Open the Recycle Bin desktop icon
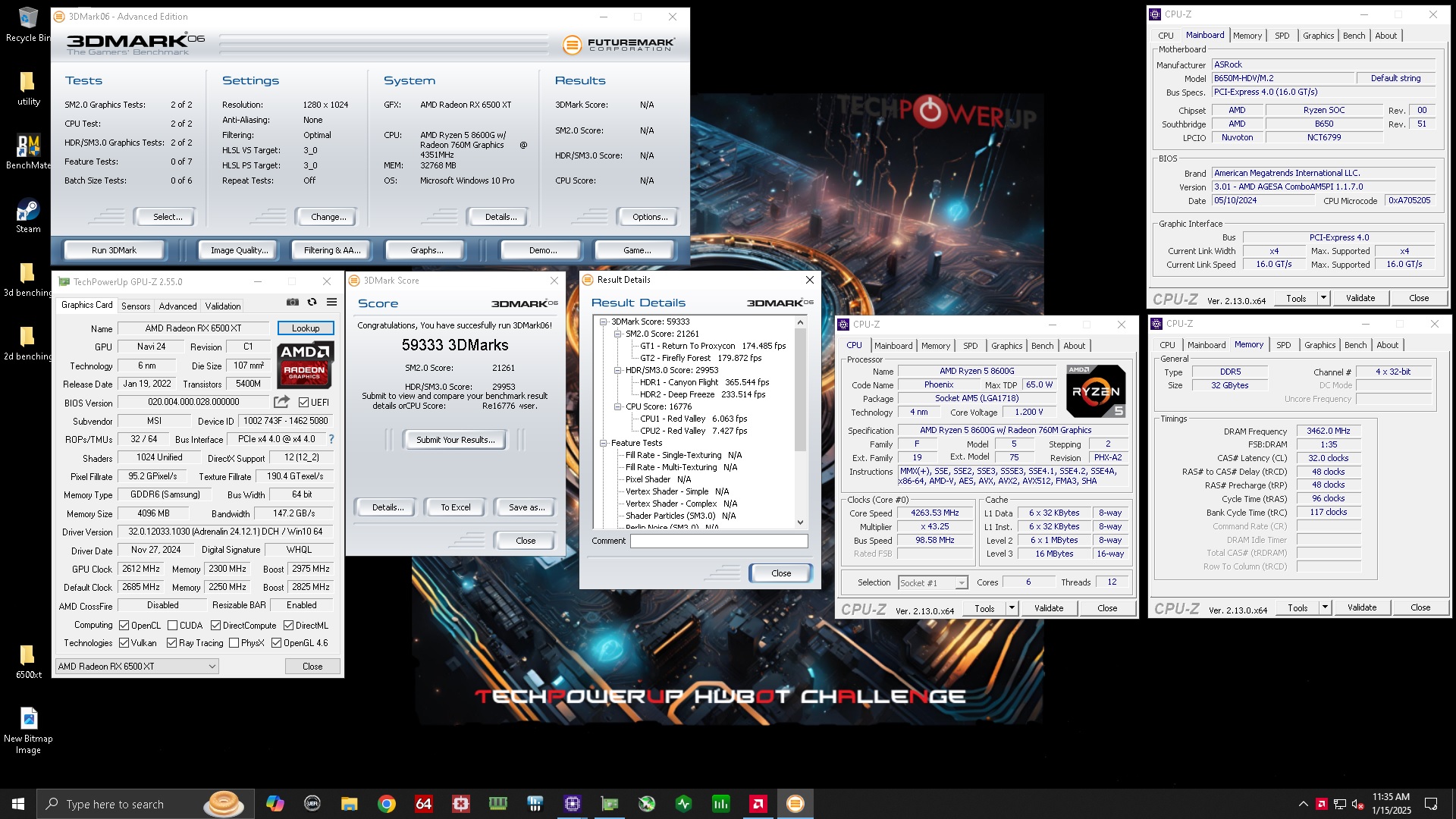Image resolution: width=1456 pixels, height=819 pixels. [28, 24]
